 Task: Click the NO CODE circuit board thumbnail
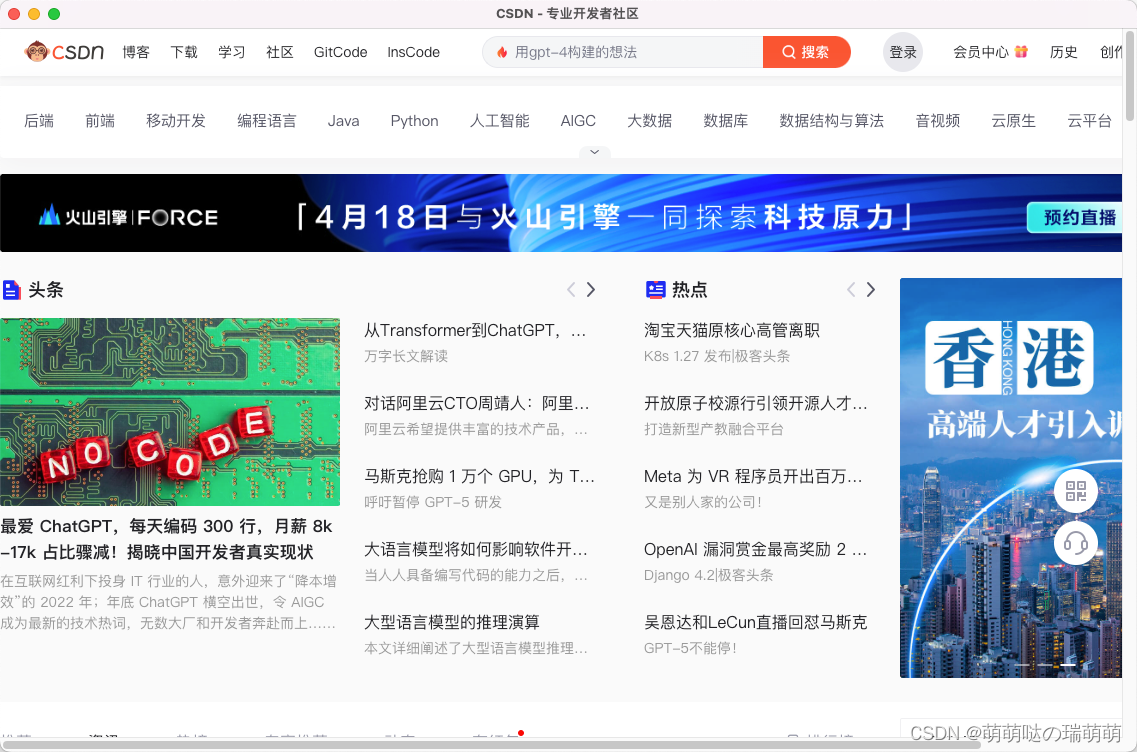pos(170,412)
